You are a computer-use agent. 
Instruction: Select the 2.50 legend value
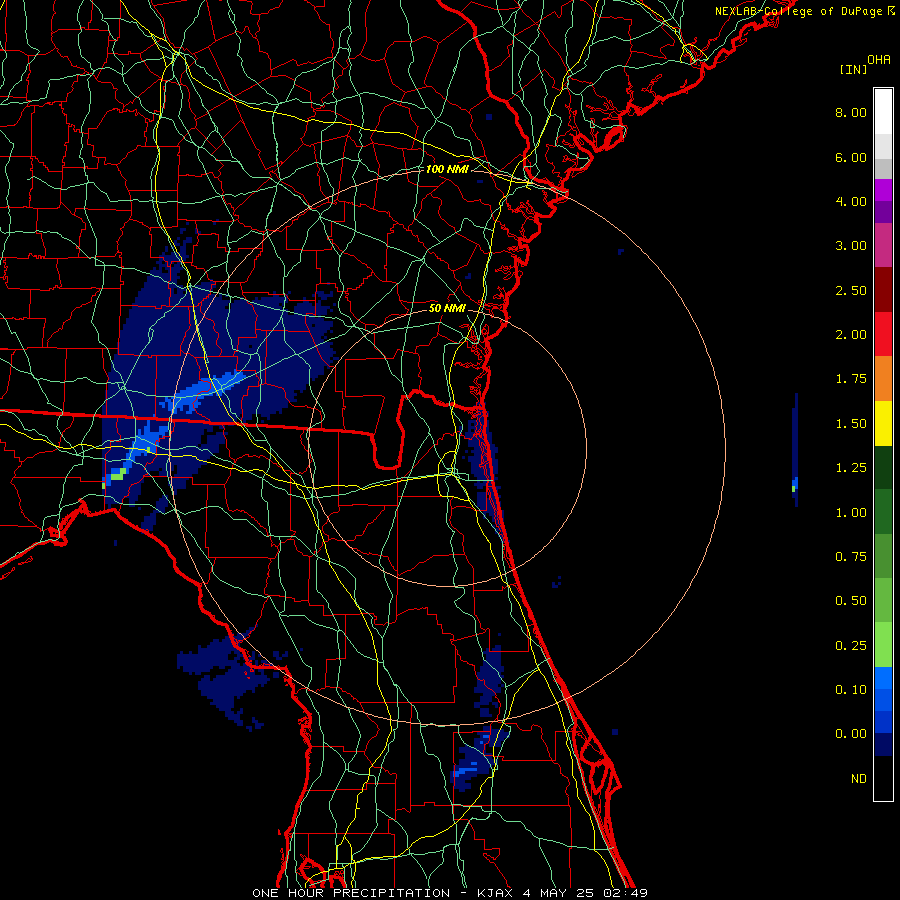(x=851, y=290)
